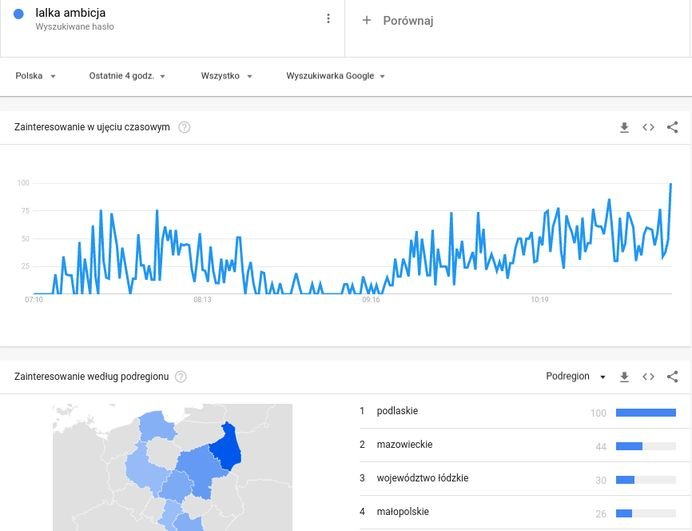This screenshot has width=692, height=531.
Task: Open embed code for time chart
Action: [648, 127]
